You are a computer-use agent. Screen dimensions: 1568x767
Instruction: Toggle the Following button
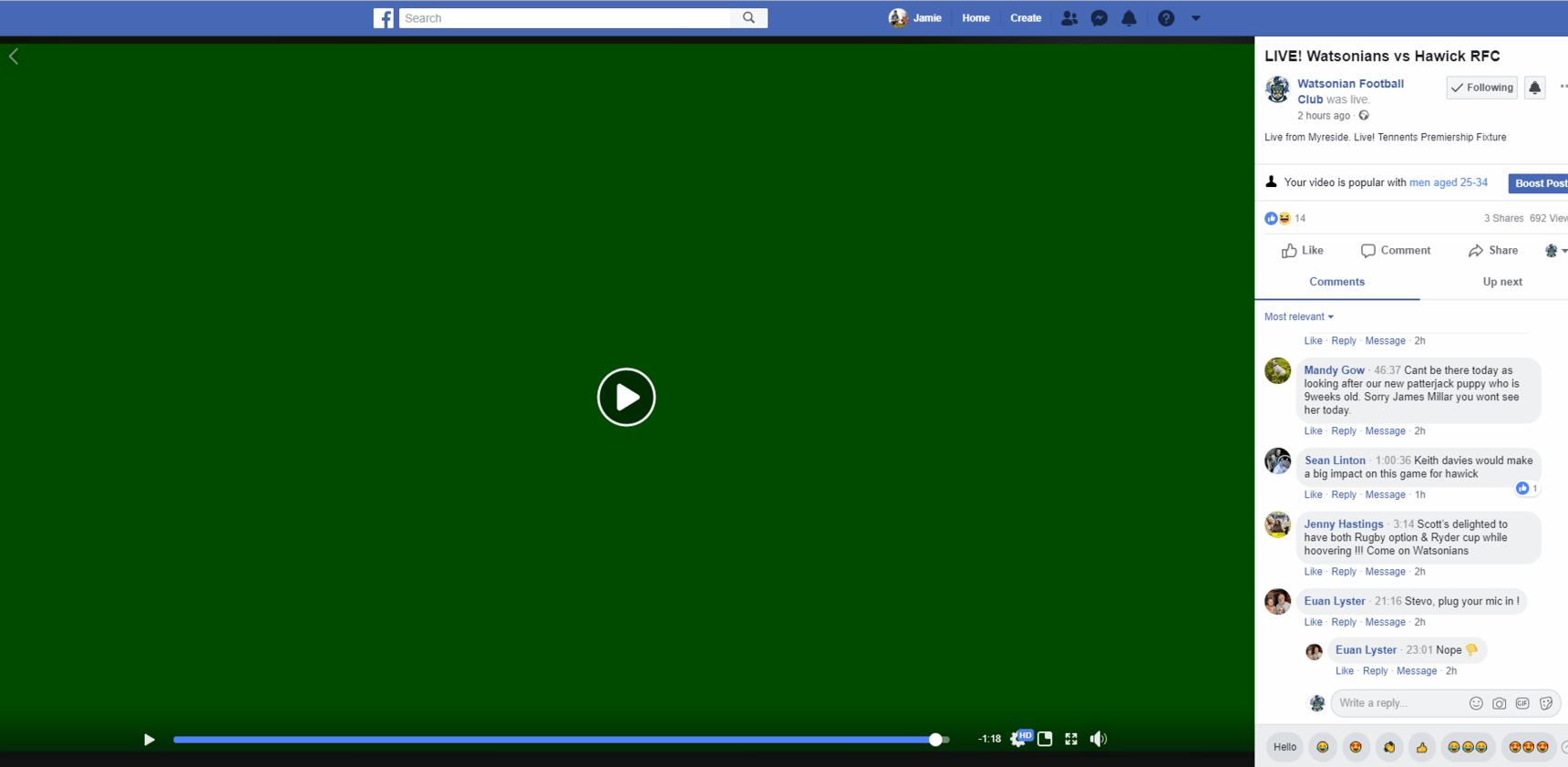coord(1482,88)
